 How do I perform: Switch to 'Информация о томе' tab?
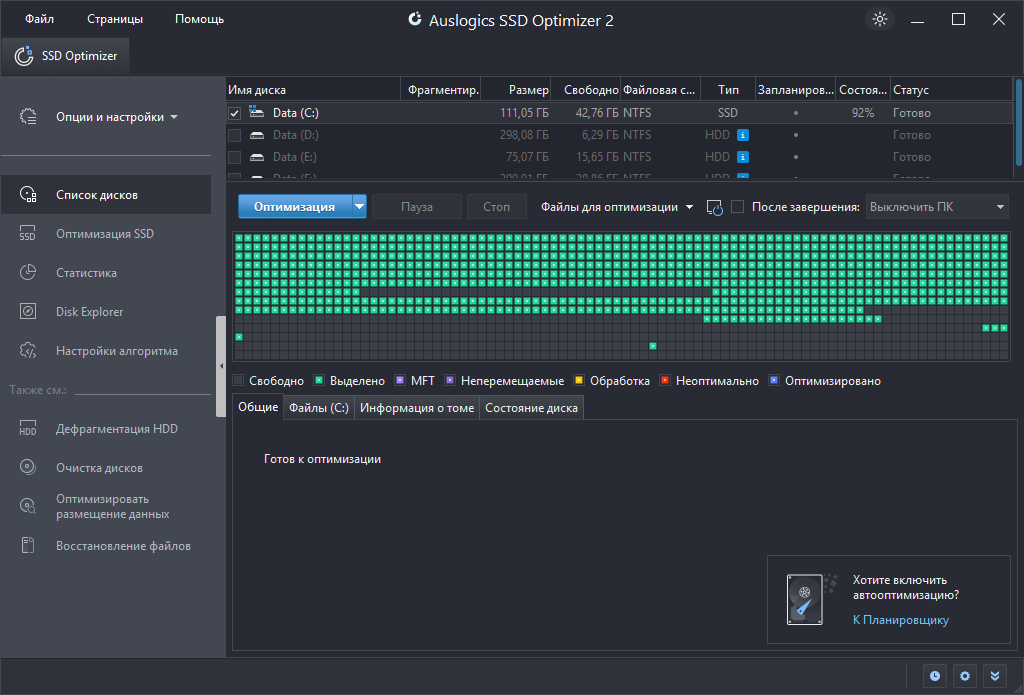417,408
